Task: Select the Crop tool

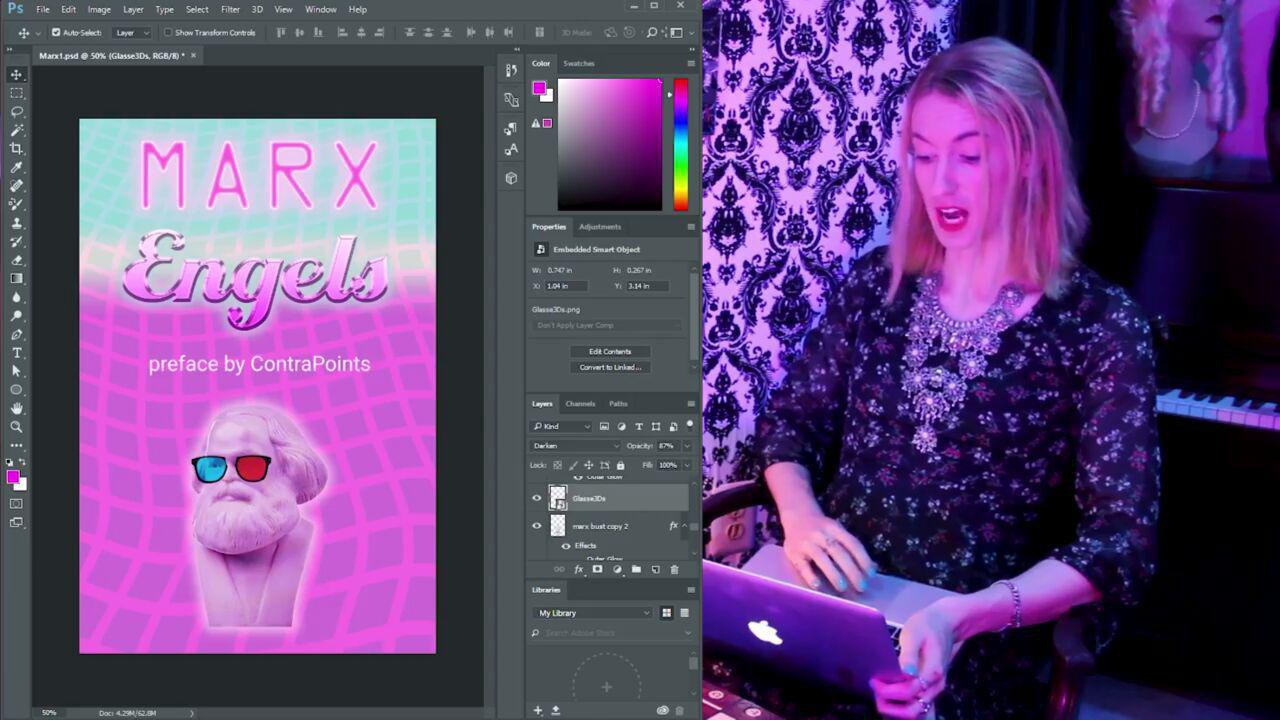Action: 16,148
